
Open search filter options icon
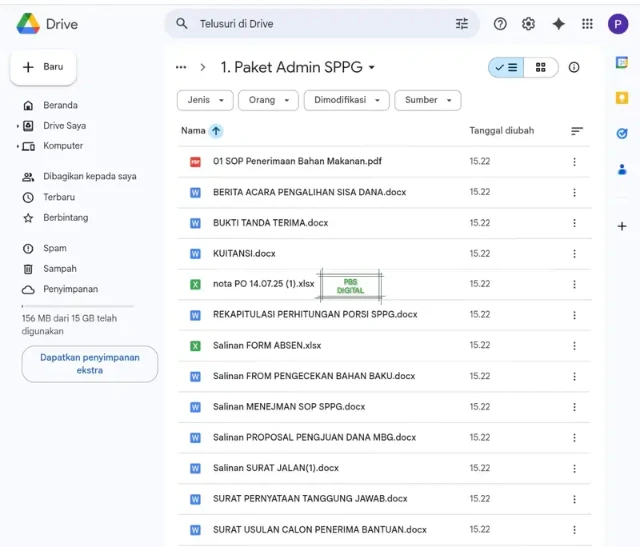461,24
